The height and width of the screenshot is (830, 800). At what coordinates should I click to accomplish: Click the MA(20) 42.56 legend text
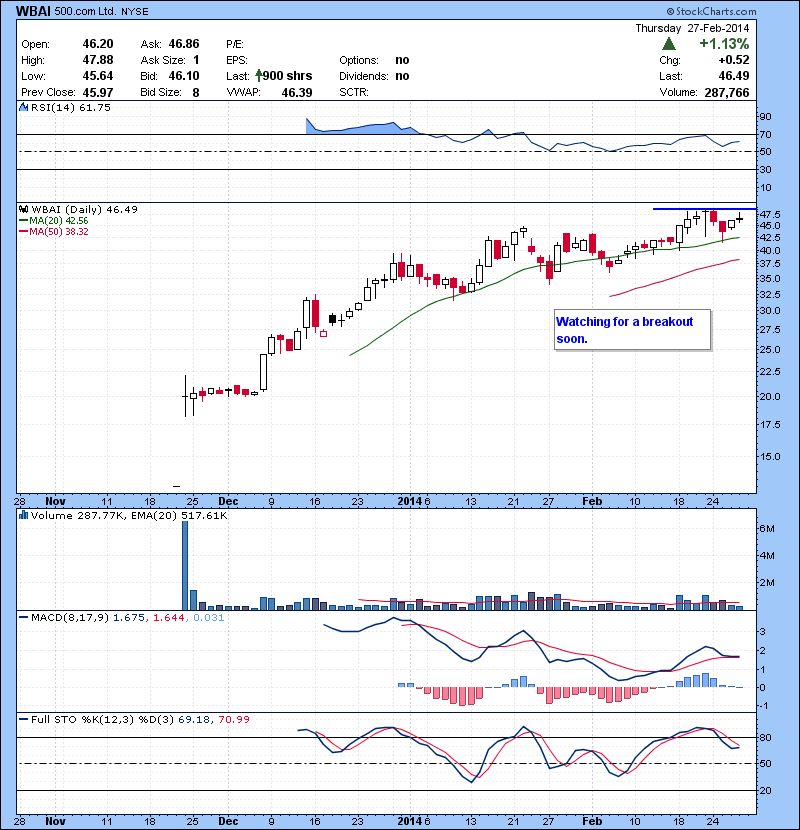click(59, 221)
